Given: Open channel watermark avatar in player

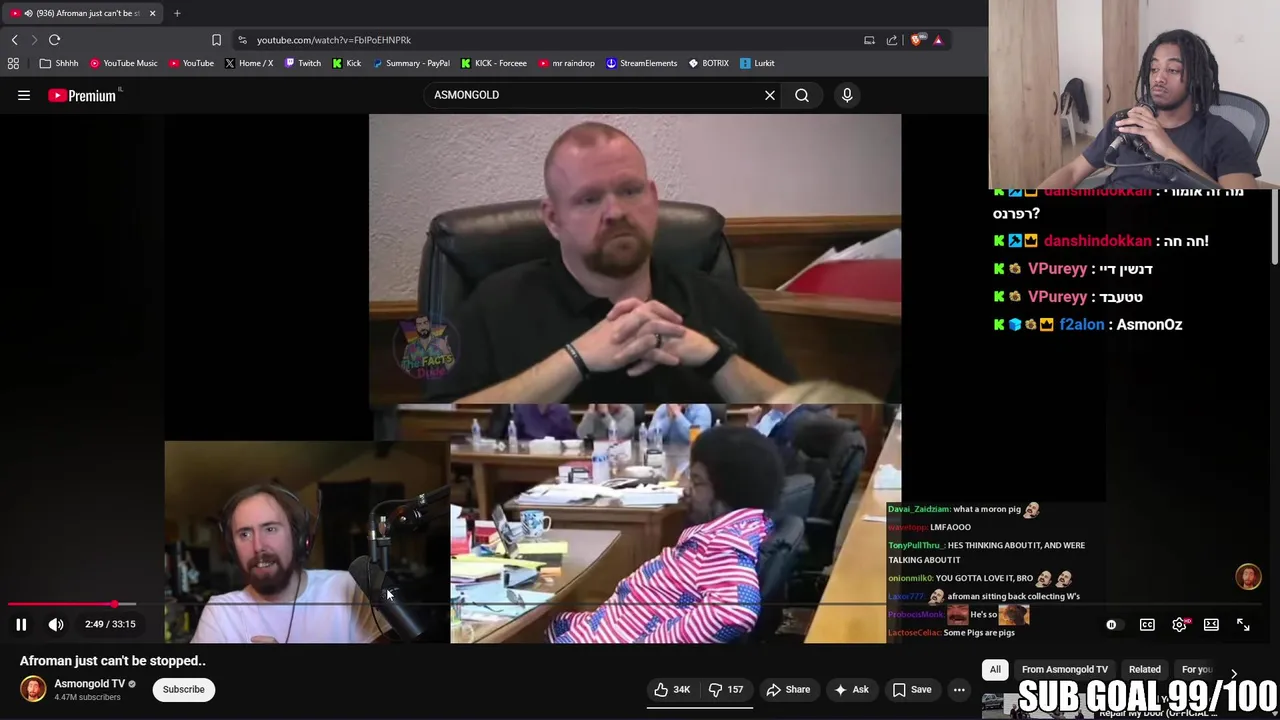Looking at the screenshot, I should [1248, 577].
